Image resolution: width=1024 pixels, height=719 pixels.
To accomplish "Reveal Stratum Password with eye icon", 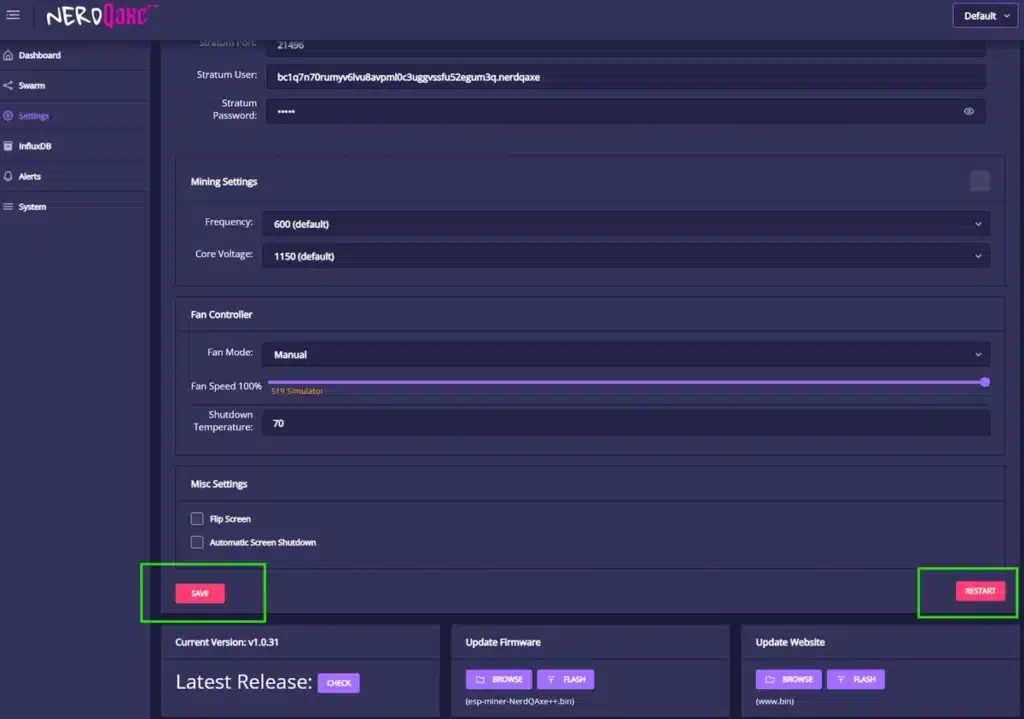I will tap(968, 112).
